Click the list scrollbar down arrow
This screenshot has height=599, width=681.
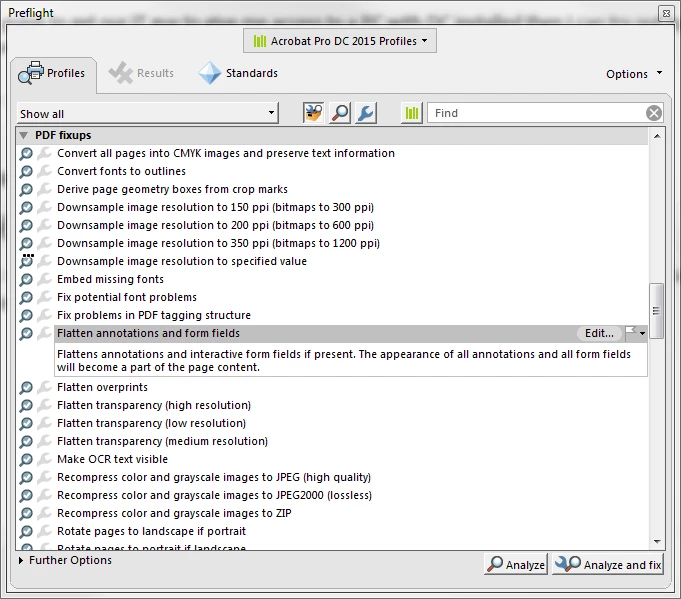point(657,542)
